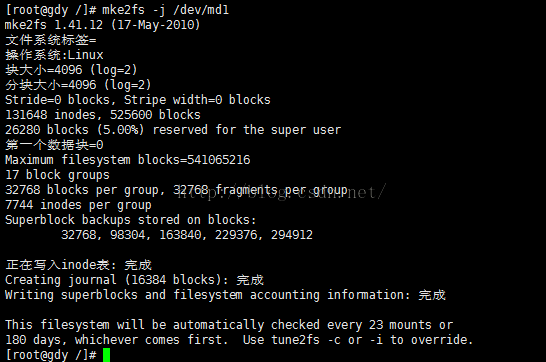Click the mke2fs -j /dev/md1 command
The height and width of the screenshot is (362, 546).
[165, 10]
